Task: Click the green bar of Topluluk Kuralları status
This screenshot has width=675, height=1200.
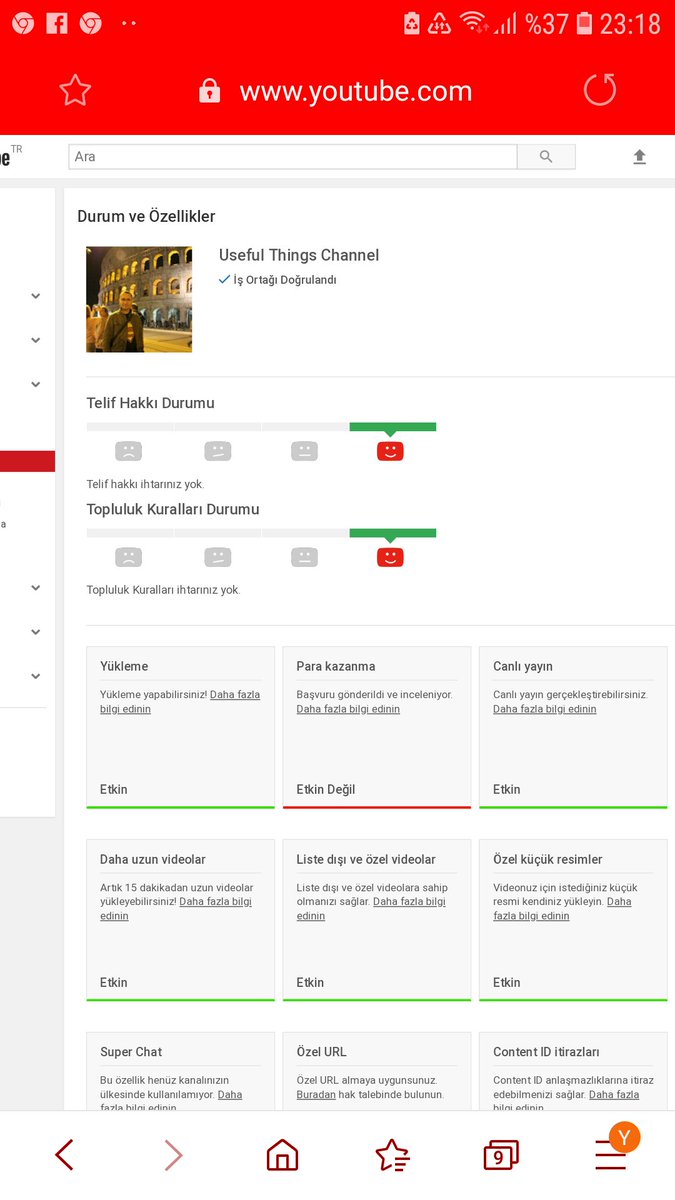Action: coord(393,533)
